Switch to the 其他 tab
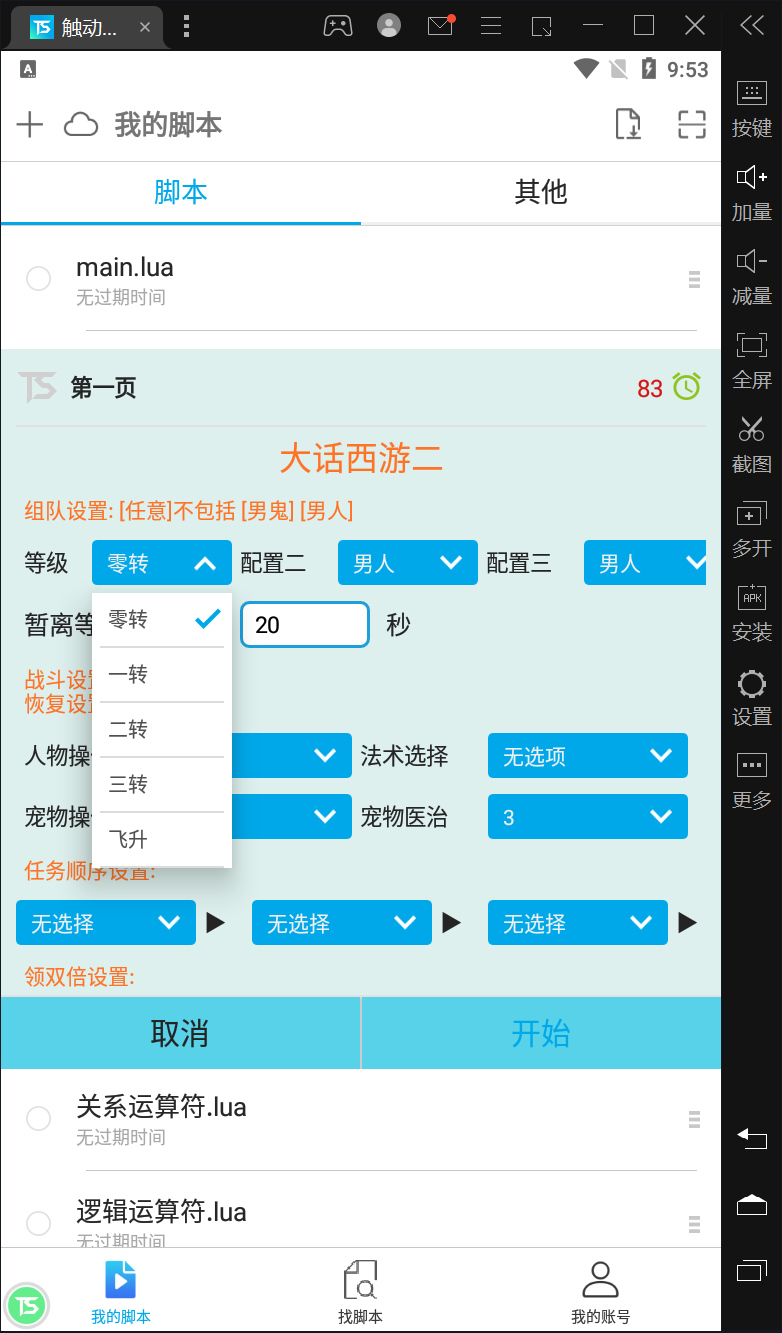The width and height of the screenshot is (782, 1333). (x=541, y=193)
